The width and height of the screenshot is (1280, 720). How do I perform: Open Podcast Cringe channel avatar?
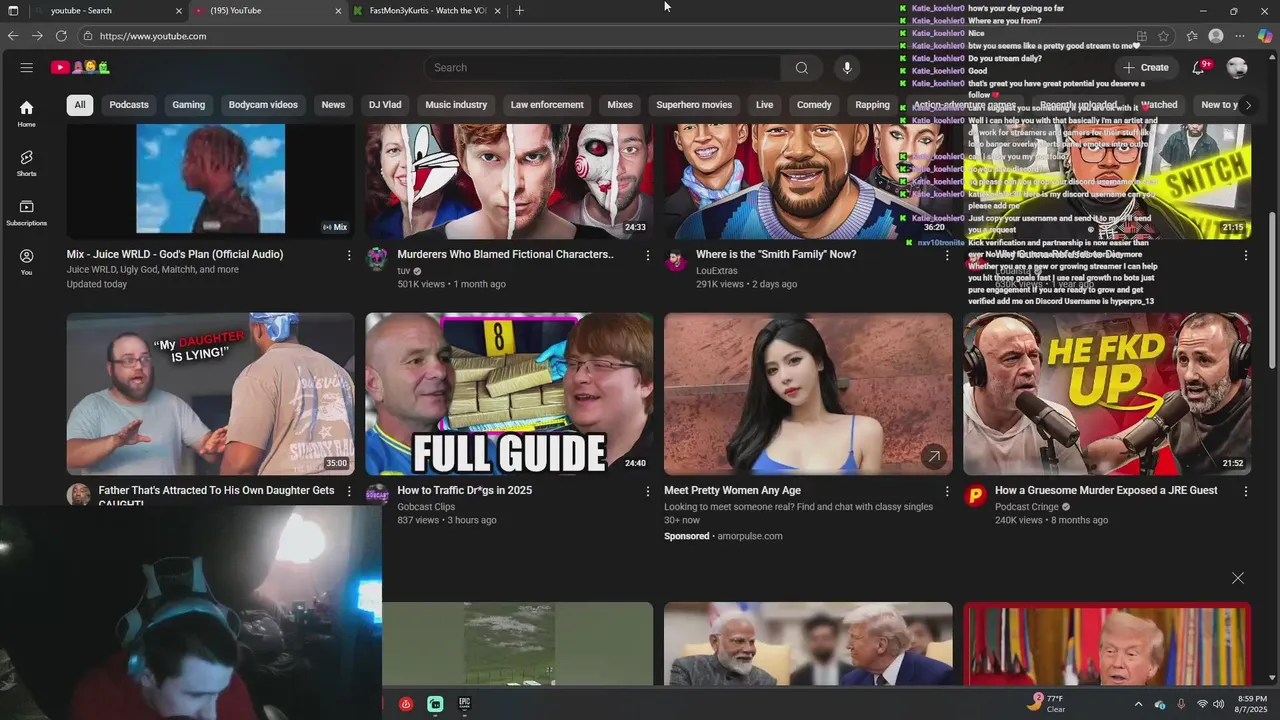(x=975, y=495)
